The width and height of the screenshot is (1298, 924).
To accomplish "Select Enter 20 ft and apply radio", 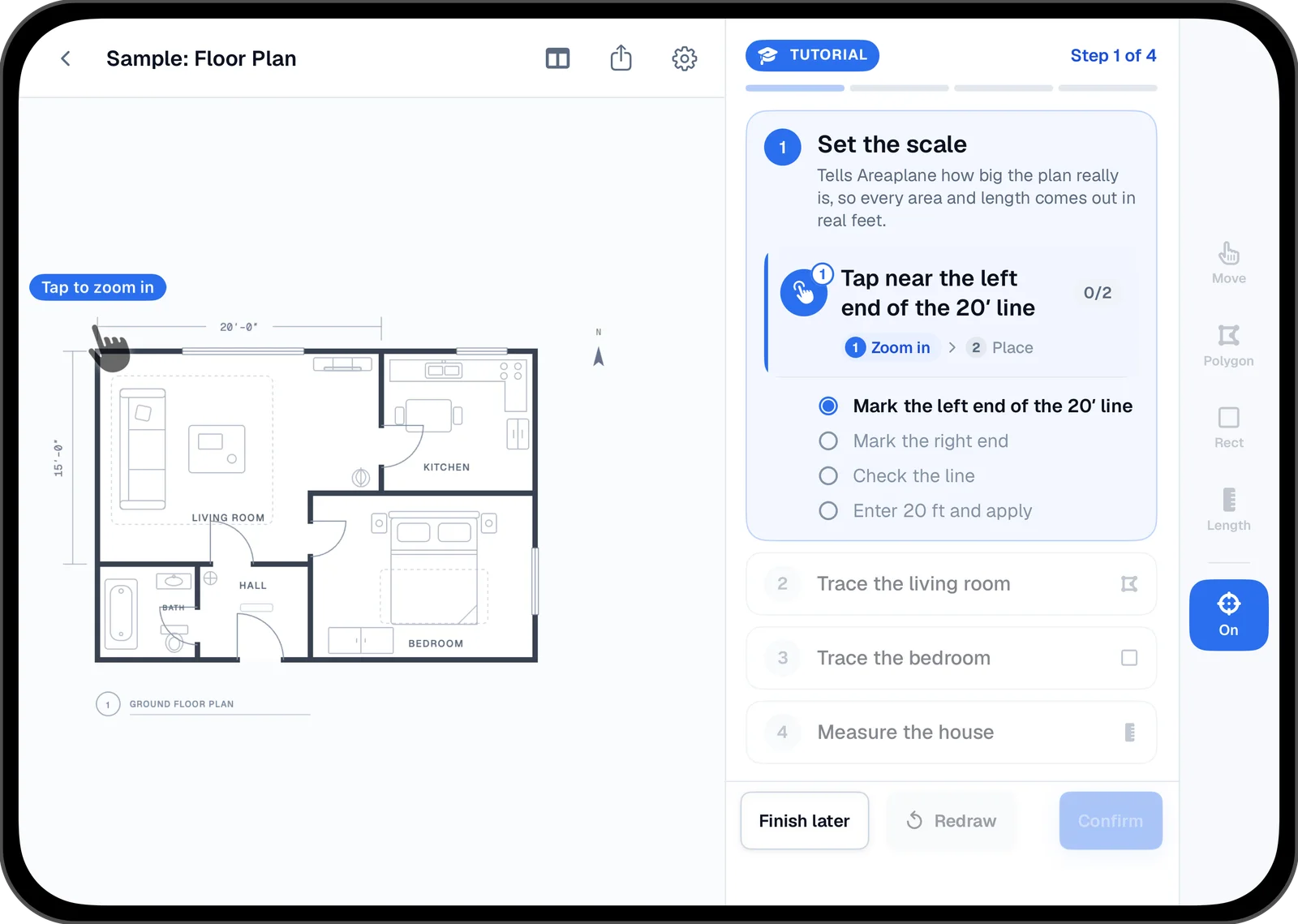I will pos(828,510).
